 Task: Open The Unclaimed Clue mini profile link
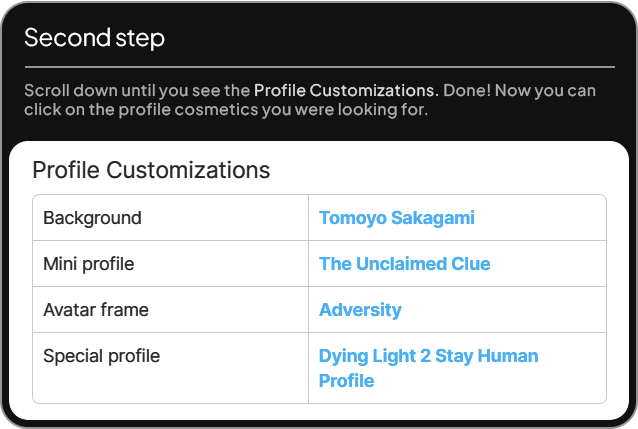click(404, 264)
